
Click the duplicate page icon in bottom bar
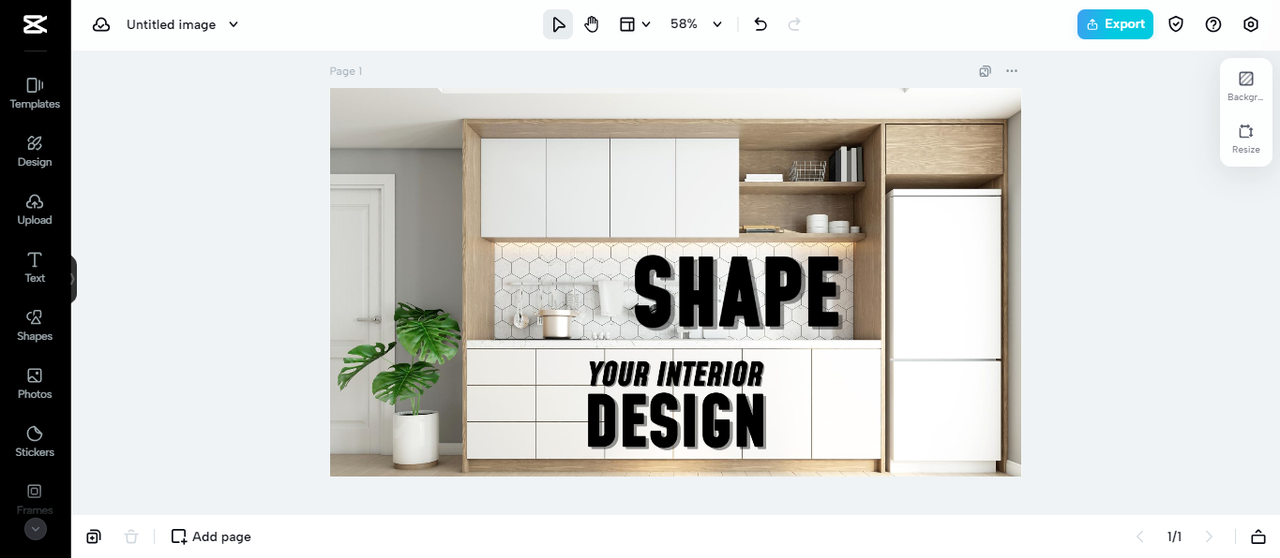(93, 537)
